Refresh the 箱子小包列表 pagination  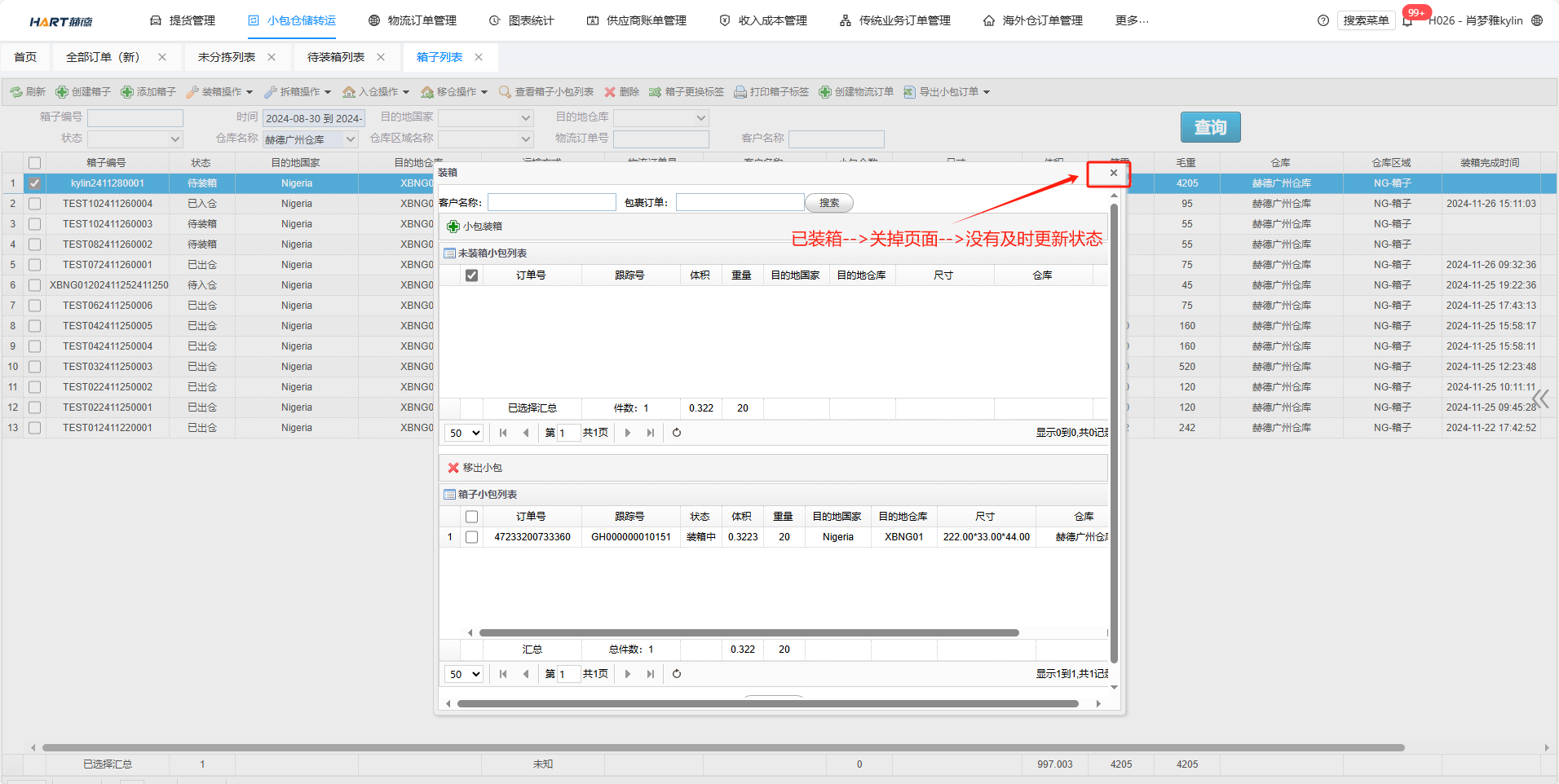click(677, 674)
